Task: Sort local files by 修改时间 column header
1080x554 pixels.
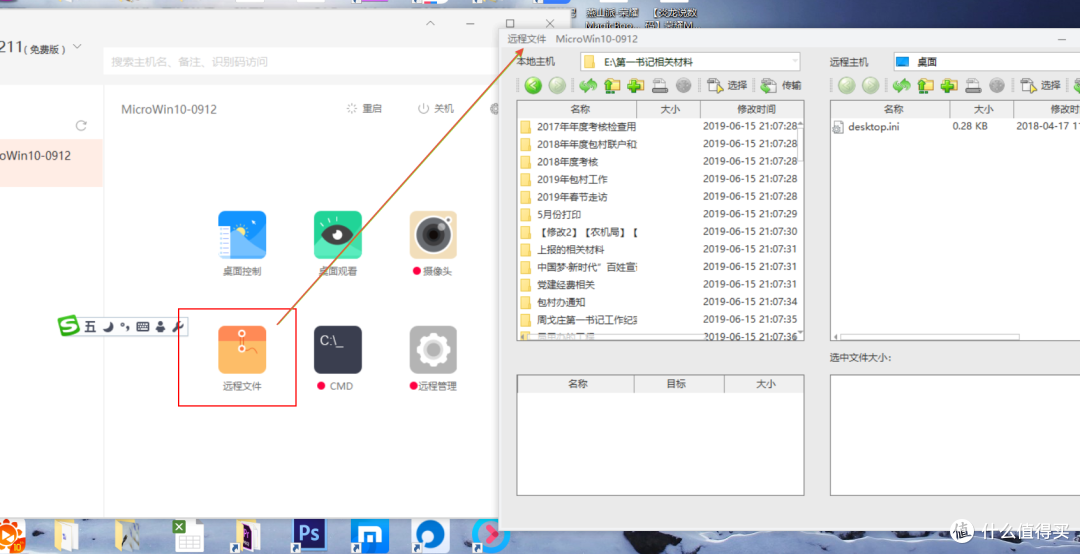Action: point(752,109)
